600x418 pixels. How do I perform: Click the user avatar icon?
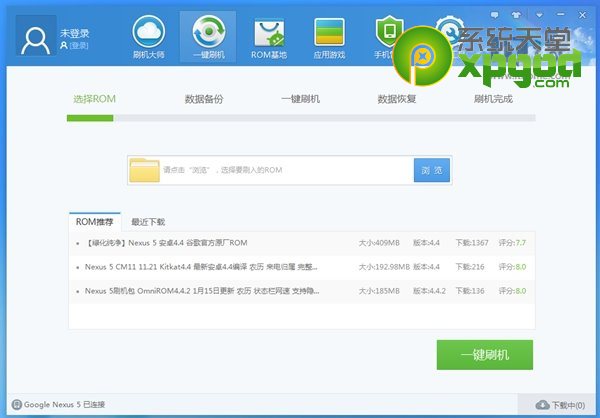pos(36,39)
